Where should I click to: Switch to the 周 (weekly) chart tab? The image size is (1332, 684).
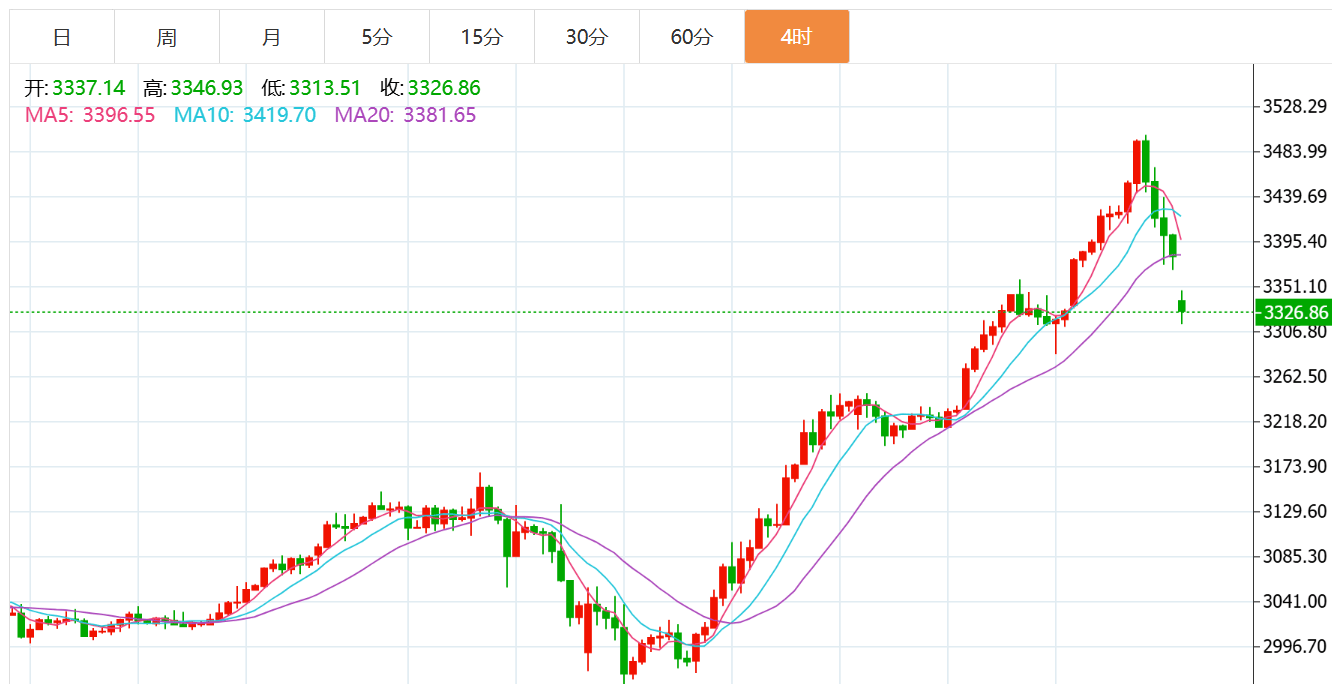[x=167, y=37]
